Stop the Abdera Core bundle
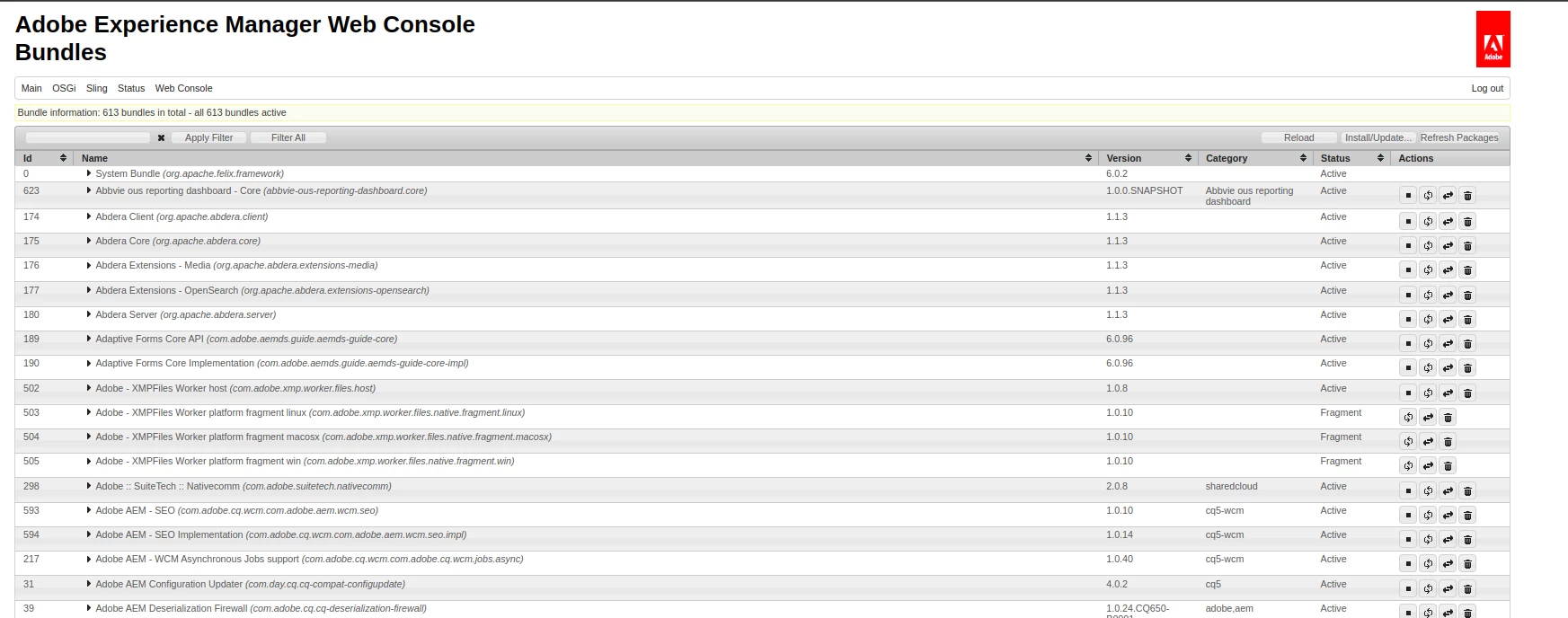Image resolution: width=1568 pixels, height=618 pixels. click(x=1408, y=246)
